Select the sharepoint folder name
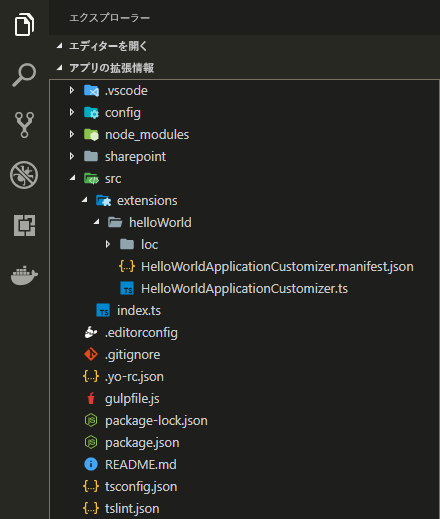440x519 pixels. [135, 157]
